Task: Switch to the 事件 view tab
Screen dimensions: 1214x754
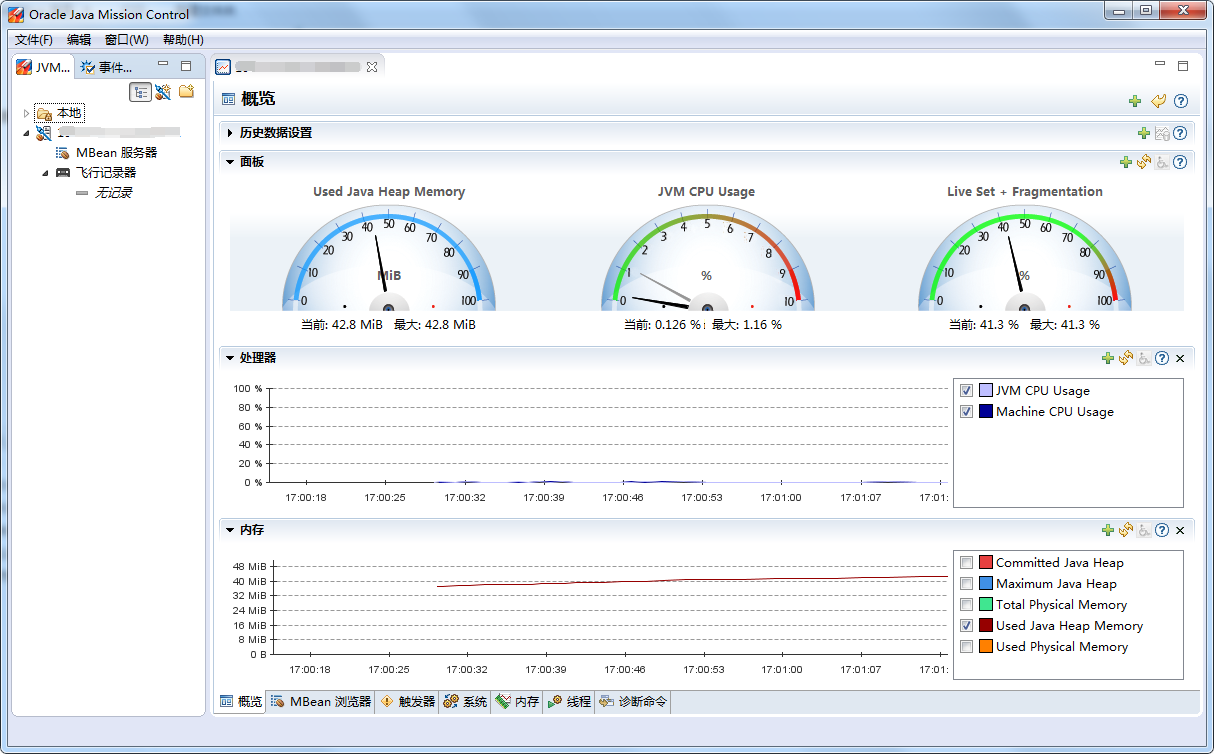Action: (x=108, y=67)
